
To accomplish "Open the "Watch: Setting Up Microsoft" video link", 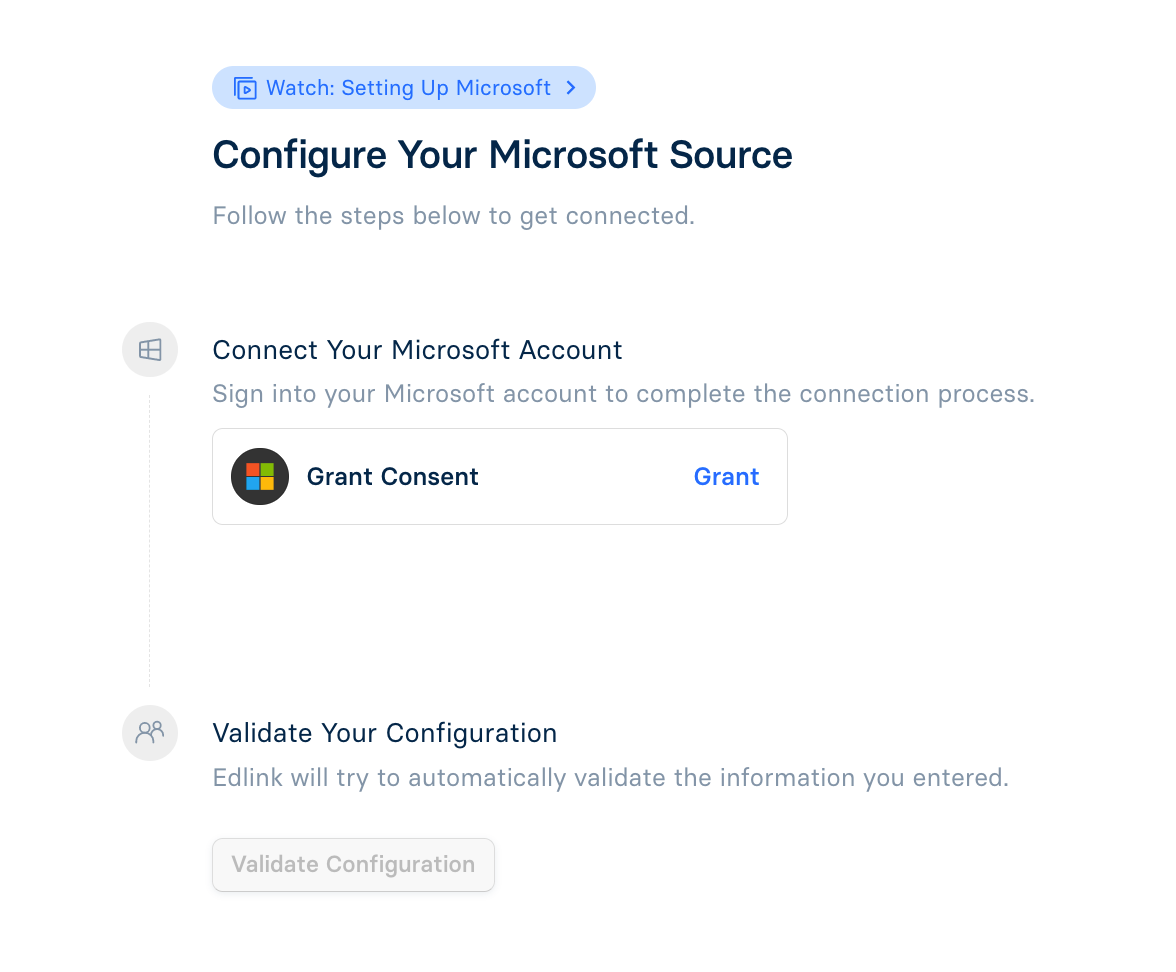I will coord(408,88).
